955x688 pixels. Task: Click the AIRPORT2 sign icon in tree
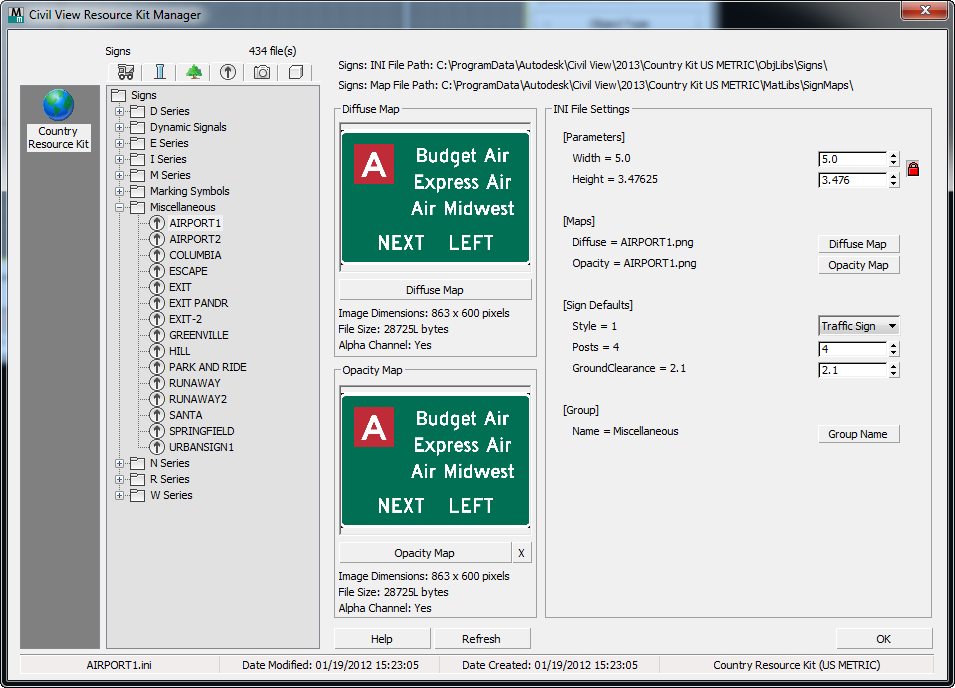click(157, 239)
